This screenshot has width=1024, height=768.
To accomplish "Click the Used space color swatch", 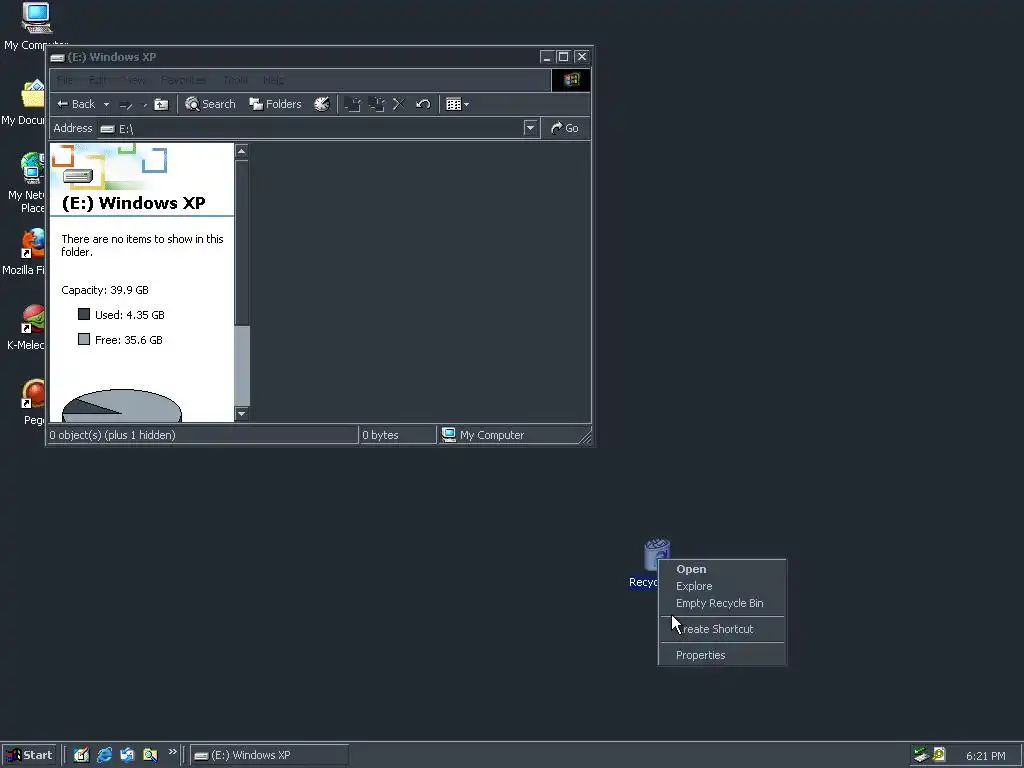I will coord(84,314).
